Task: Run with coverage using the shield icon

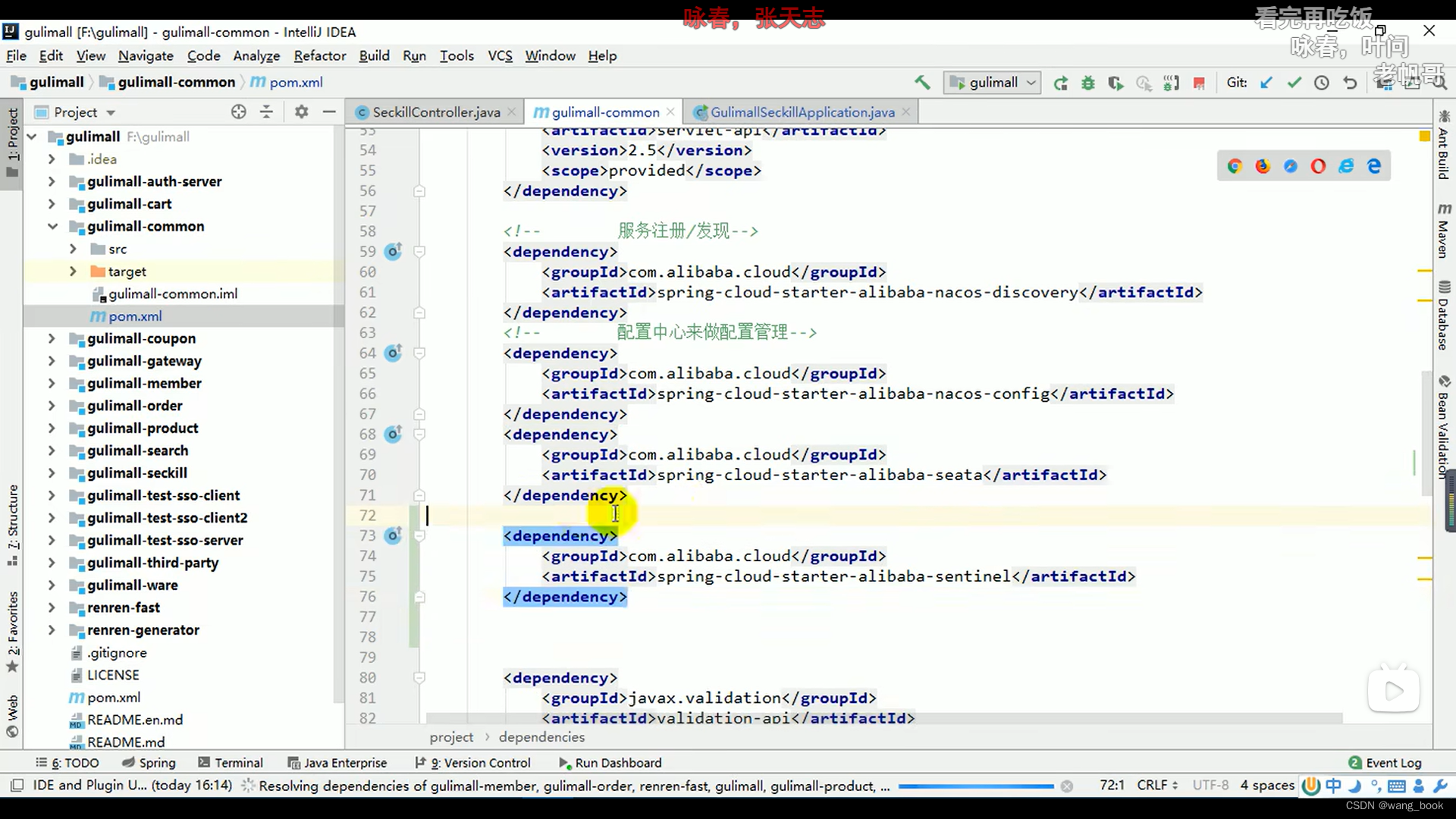Action: (x=1116, y=83)
